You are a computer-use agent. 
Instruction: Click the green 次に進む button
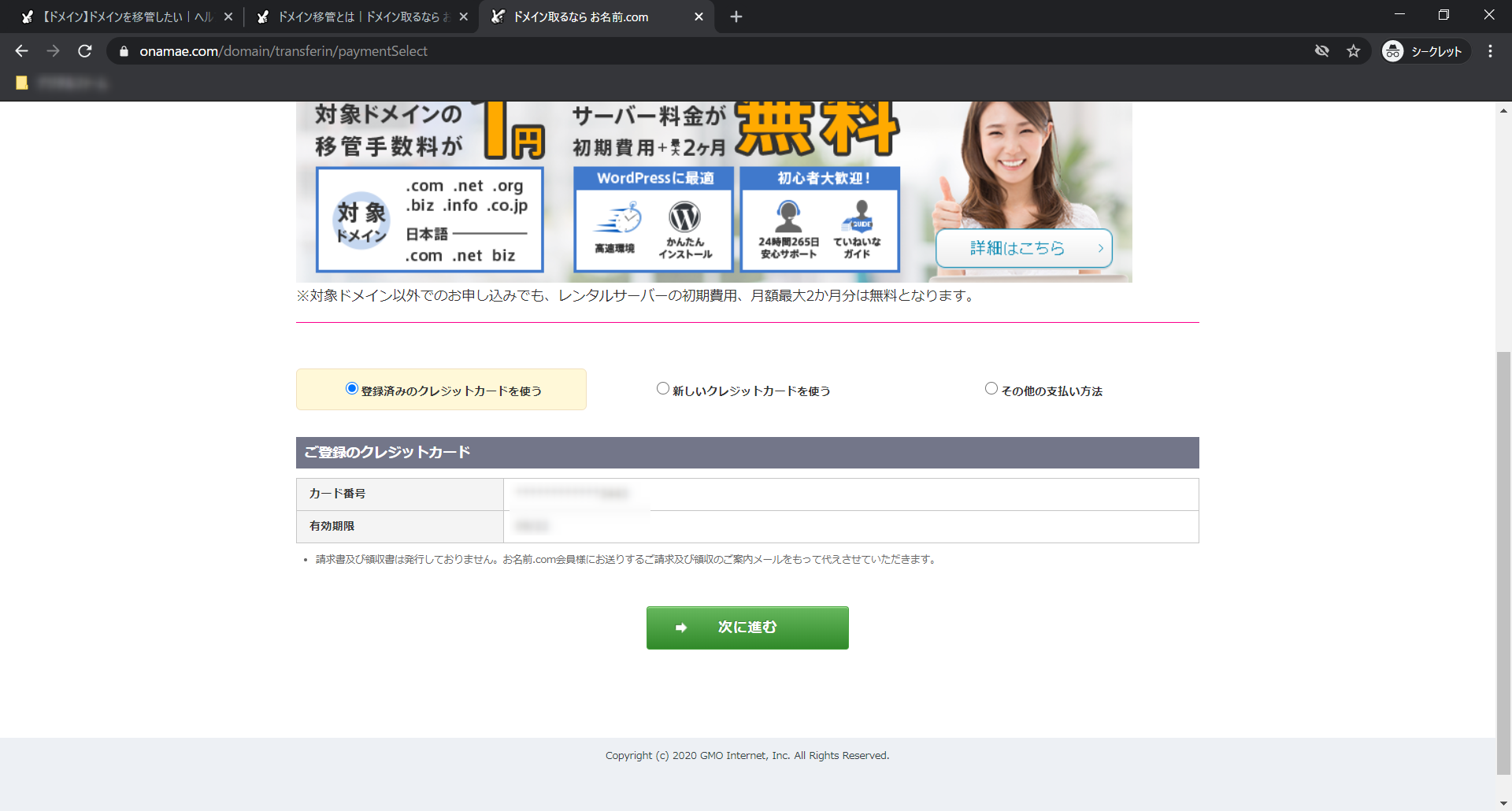coord(747,628)
